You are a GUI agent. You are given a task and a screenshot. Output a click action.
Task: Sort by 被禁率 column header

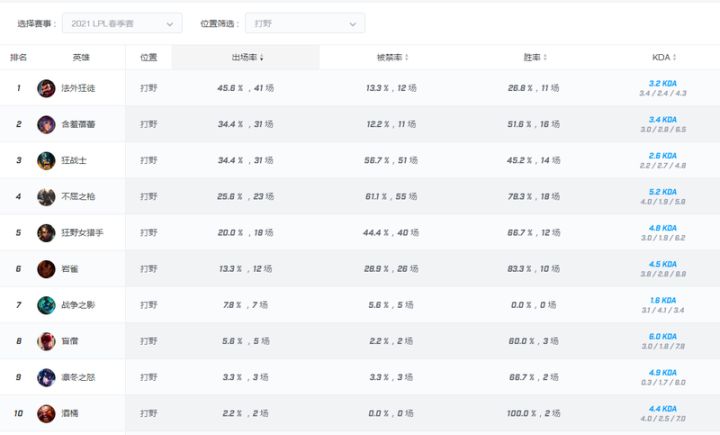pos(392,57)
